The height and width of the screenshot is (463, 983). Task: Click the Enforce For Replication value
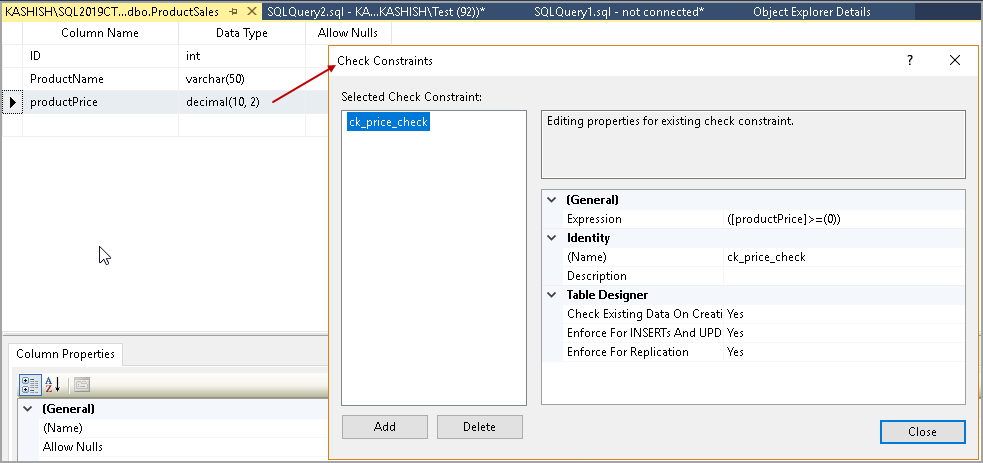[842, 352]
